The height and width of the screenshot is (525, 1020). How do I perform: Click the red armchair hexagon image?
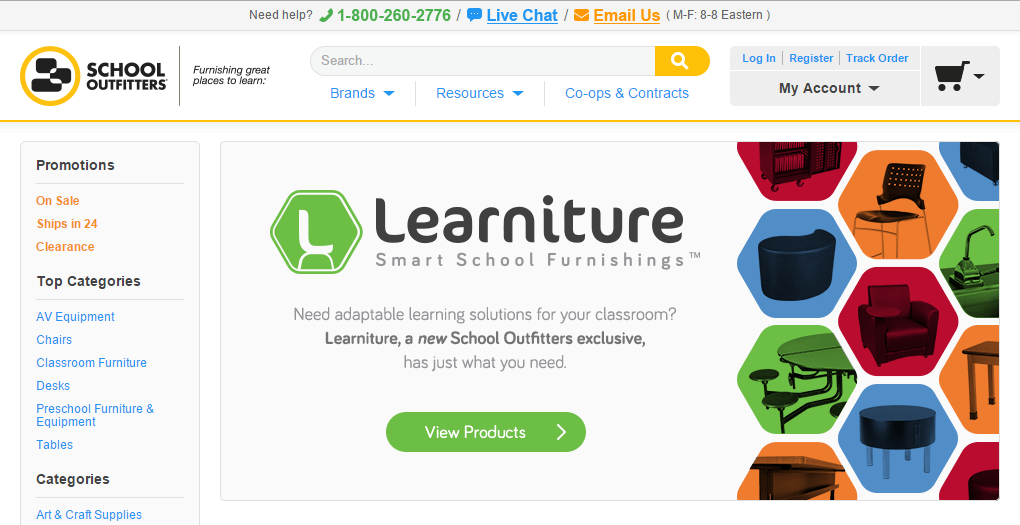click(x=898, y=321)
